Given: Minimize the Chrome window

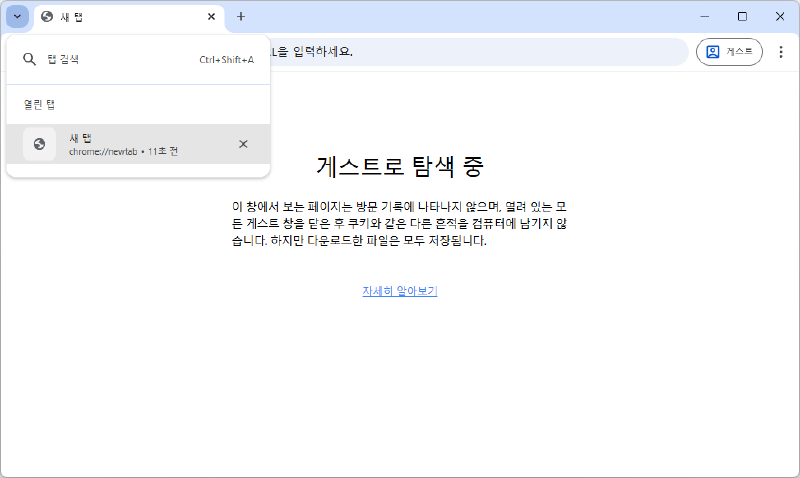Looking at the screenshot, I should 705,16.
